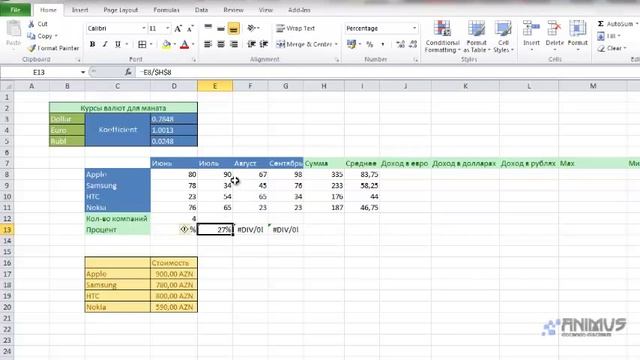Toggle Bold formatting

tap(93, 44)
